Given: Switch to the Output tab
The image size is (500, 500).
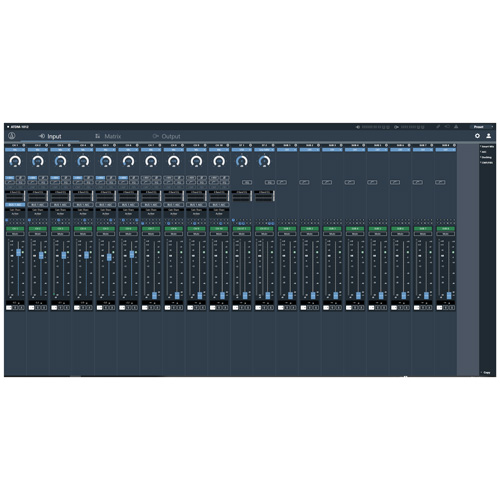Looking at the screenshot, I should [x=166, y=136].
